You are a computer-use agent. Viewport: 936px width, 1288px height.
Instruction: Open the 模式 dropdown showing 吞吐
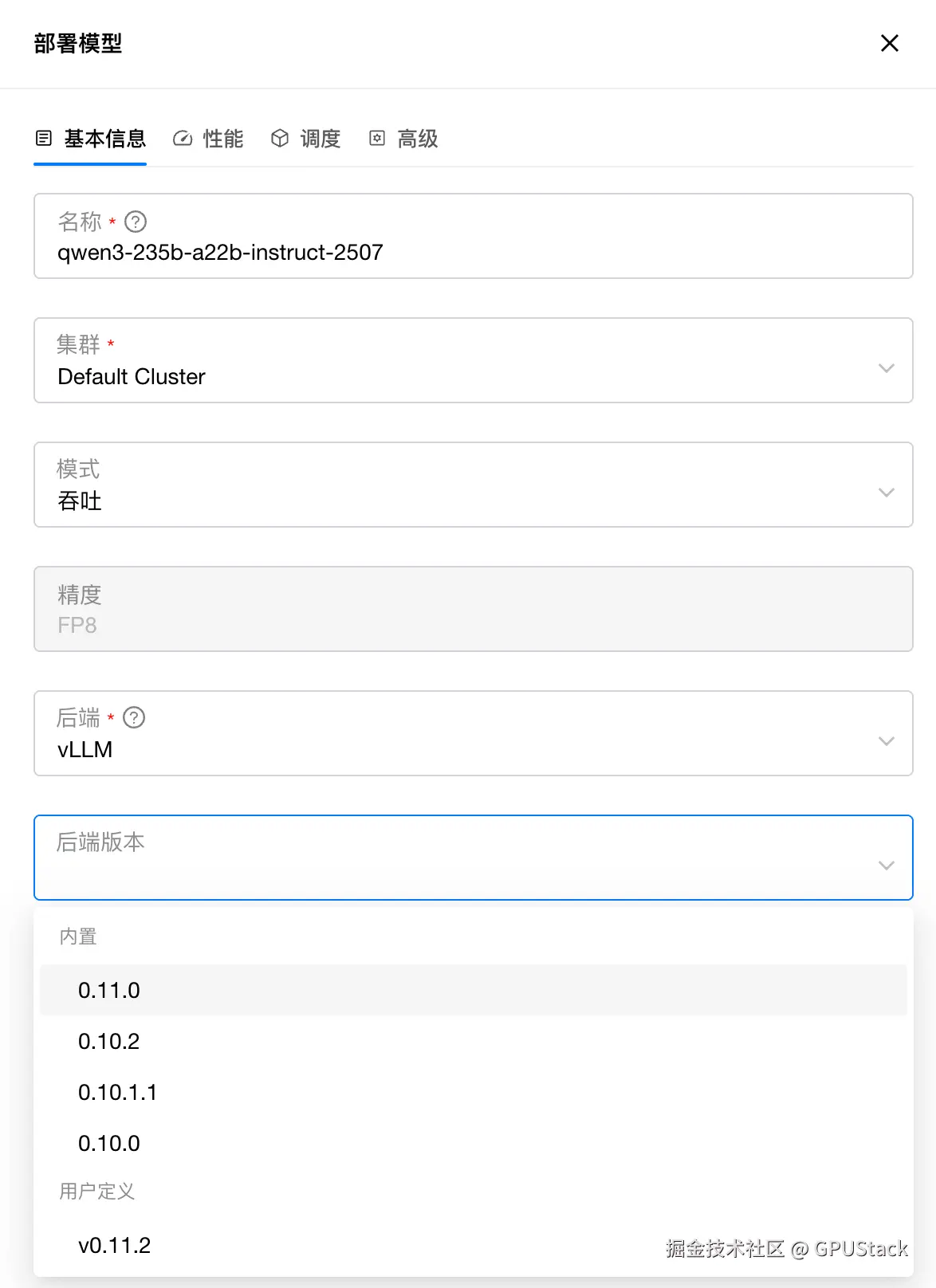pos(886,493)
